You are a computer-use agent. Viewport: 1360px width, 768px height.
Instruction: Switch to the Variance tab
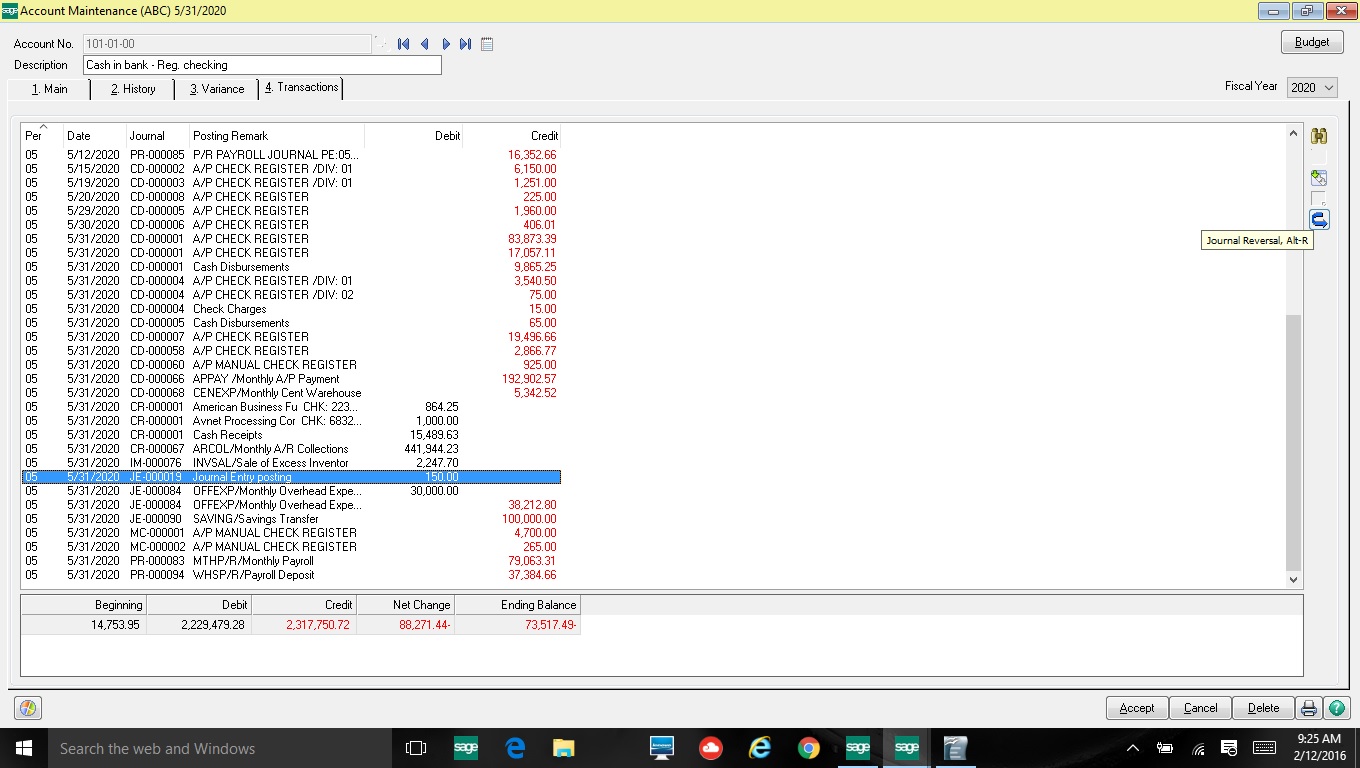point(217,89)
